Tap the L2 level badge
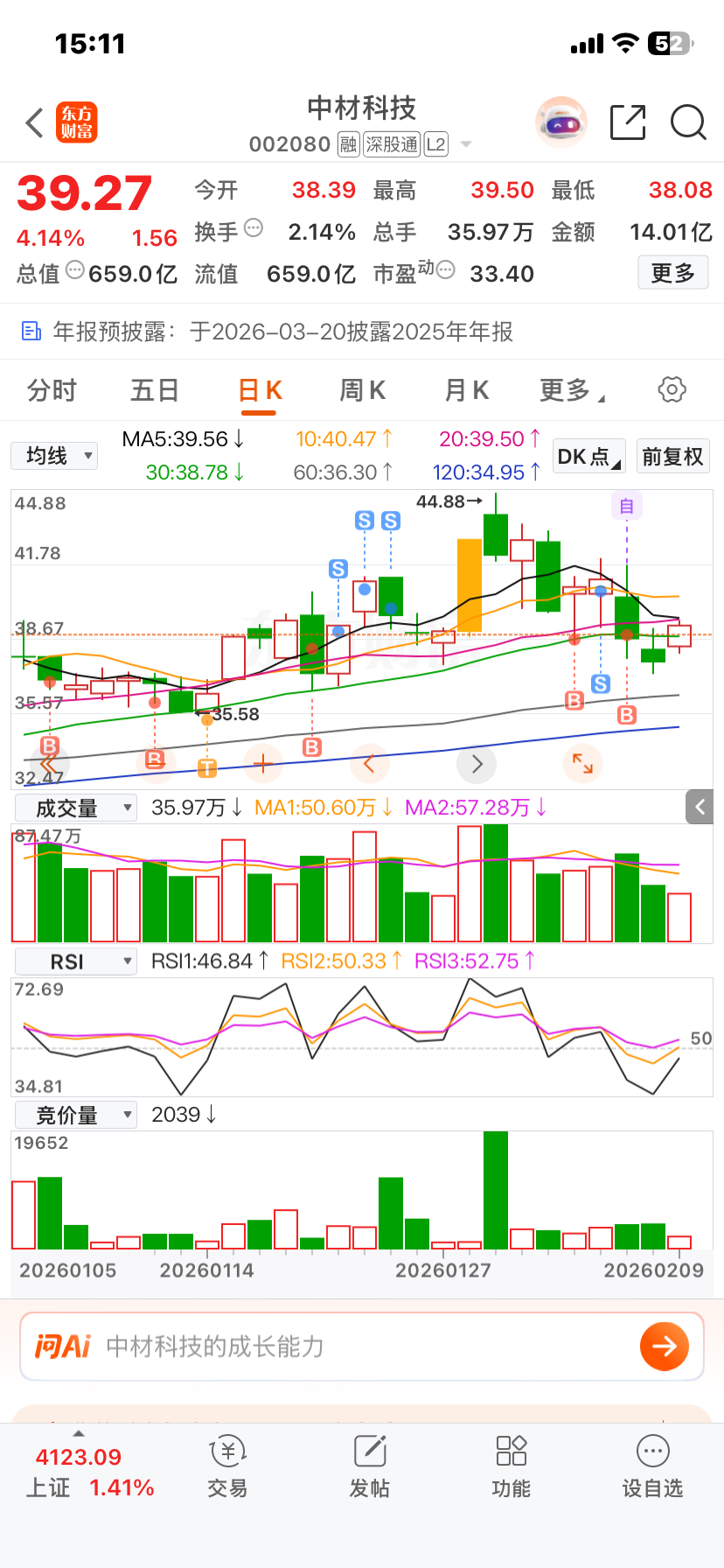The width and height of the screenshot is (724, 1568). pos(435,144)
